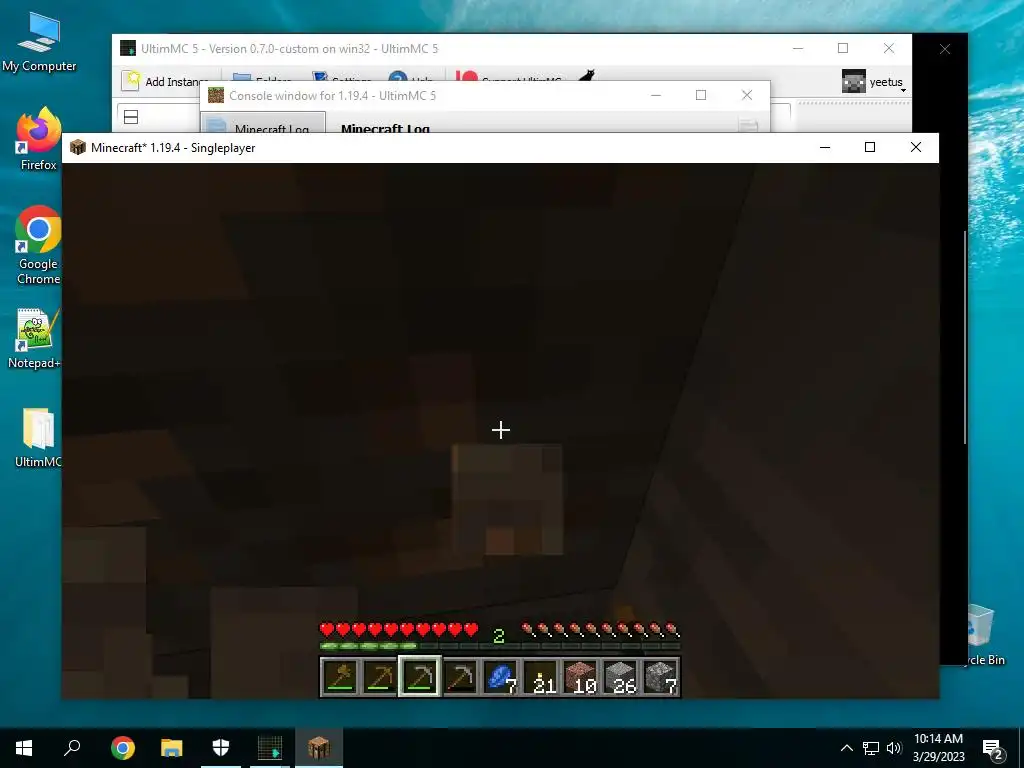The width and height of the screenshot is (1024, 768).
Task: Click the cat icon in UltimMC toolbar
Action: coord(586,76)
